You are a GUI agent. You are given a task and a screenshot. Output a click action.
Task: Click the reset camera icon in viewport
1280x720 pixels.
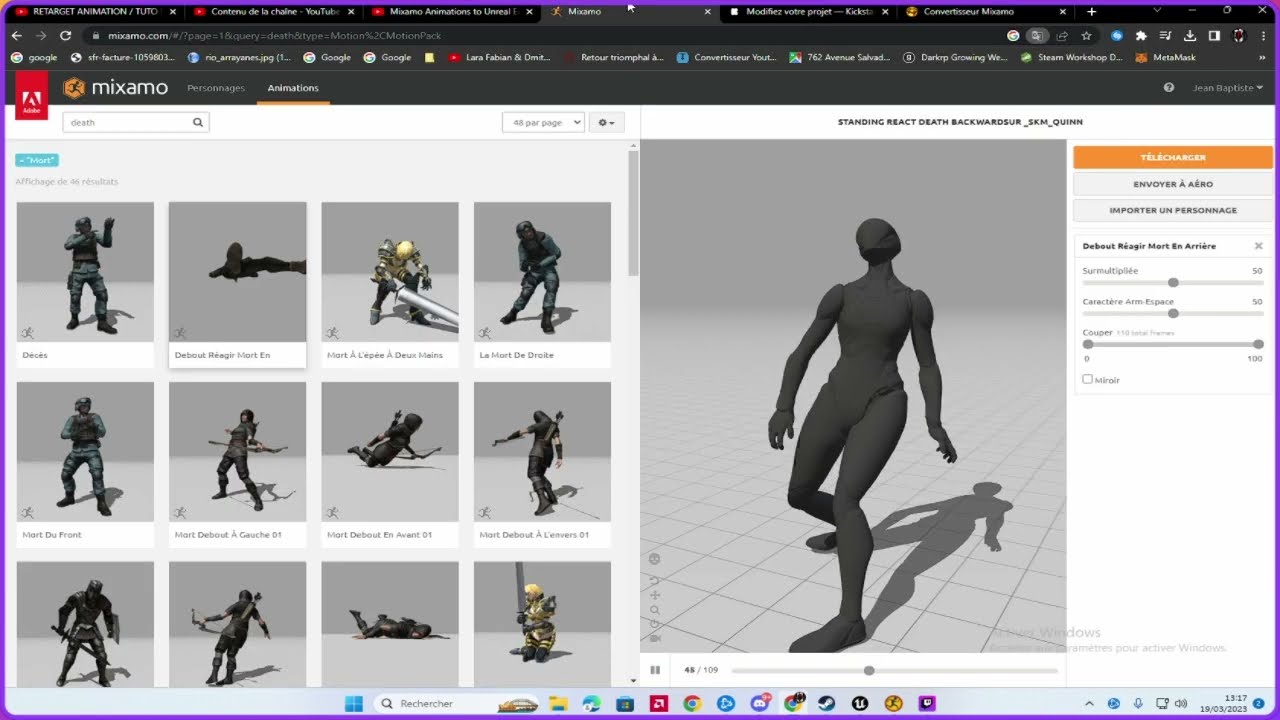click(x=655, y=624)
